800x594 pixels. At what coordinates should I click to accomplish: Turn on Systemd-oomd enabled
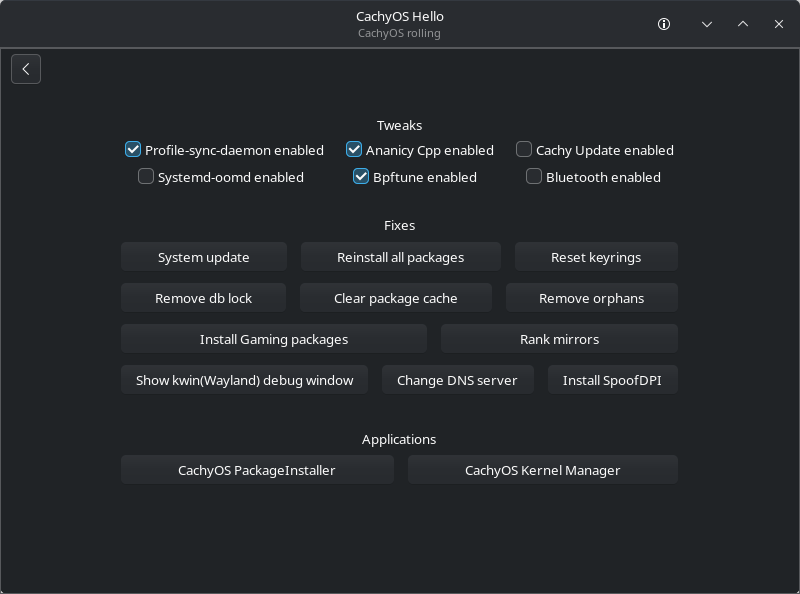pos(146,177)
